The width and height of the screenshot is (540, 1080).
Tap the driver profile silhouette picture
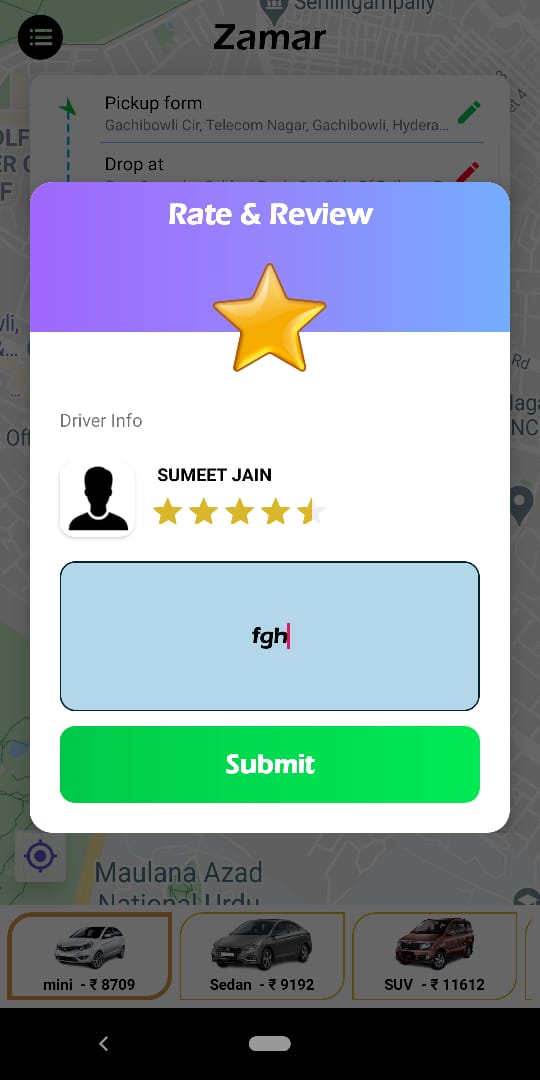97,499
